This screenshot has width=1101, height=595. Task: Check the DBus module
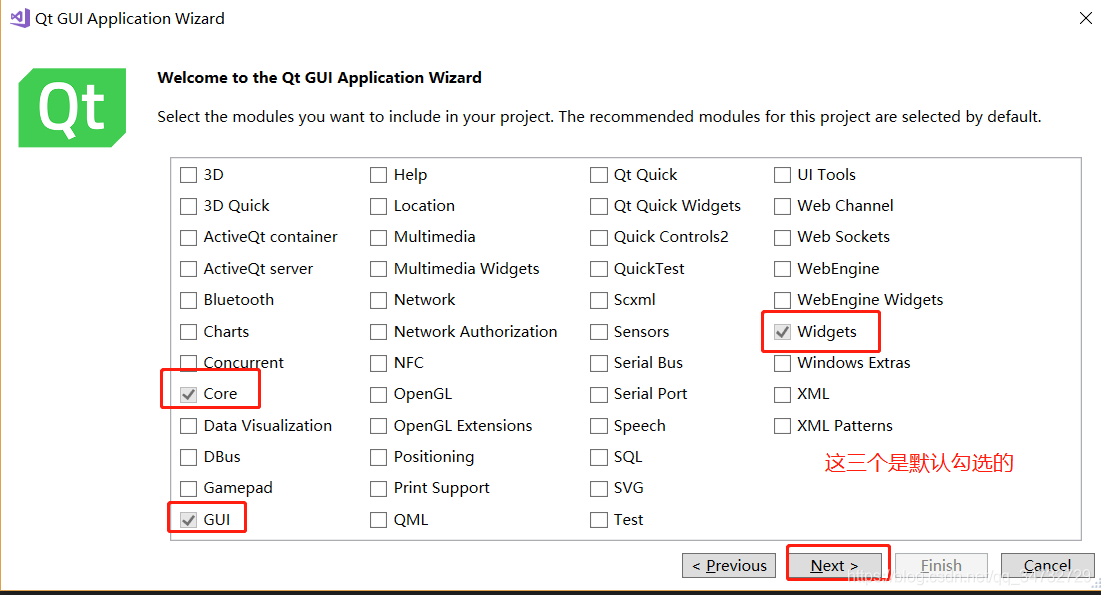(x=188, y=457)
